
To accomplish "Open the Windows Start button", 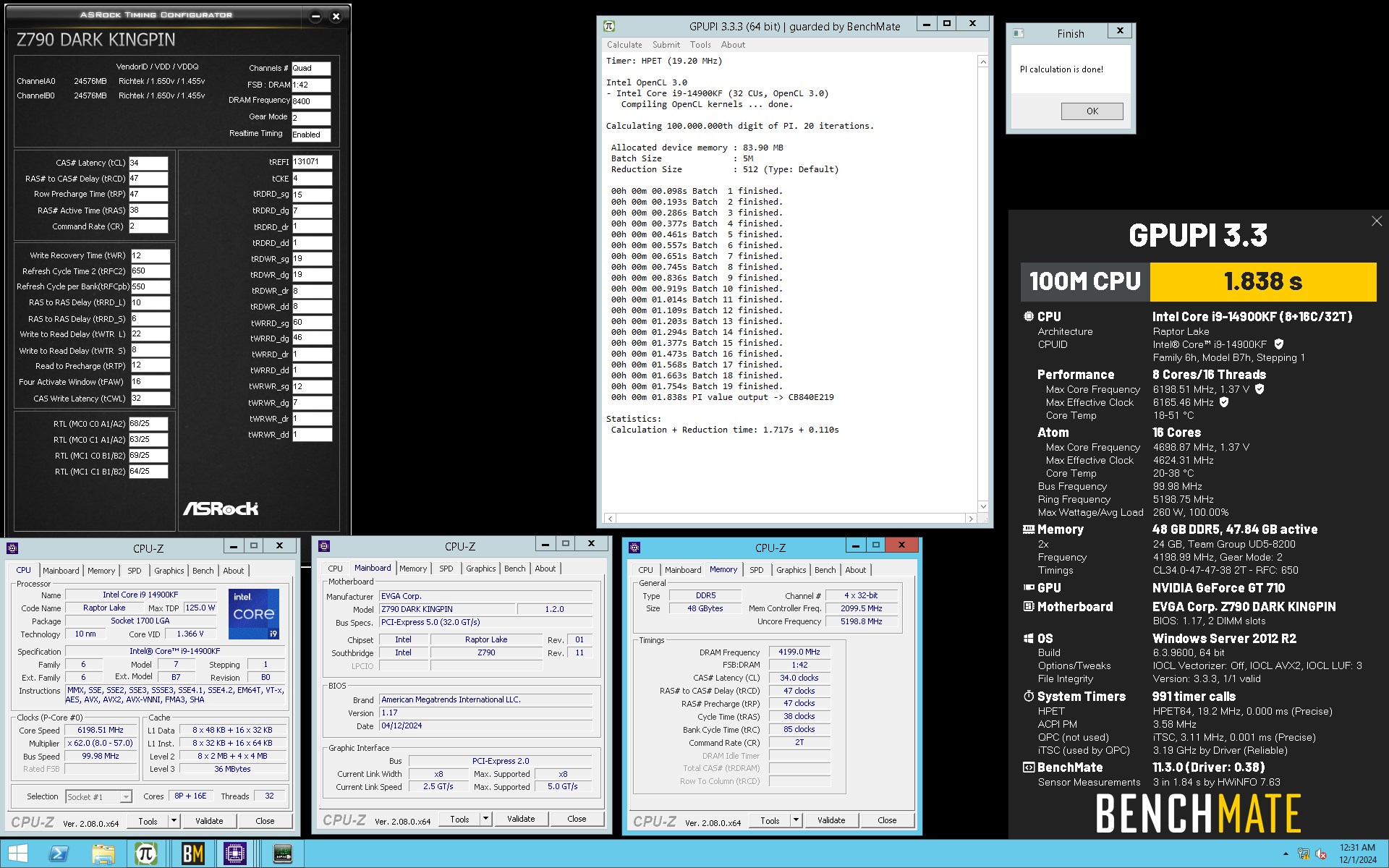I will (17, 854).
